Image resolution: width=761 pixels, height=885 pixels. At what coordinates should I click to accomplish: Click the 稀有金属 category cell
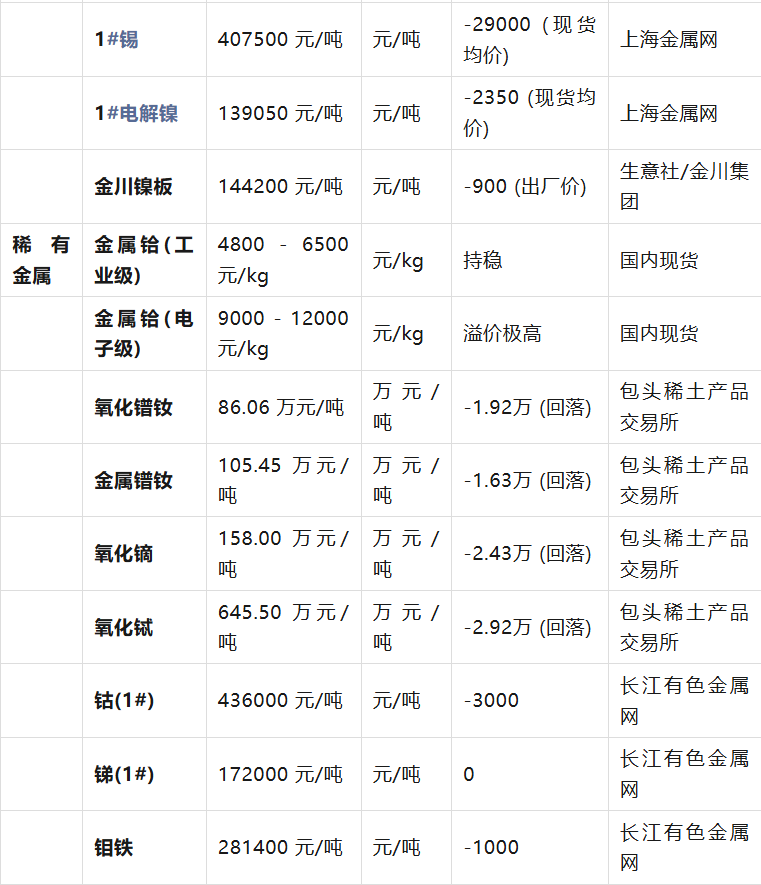(x=41, y=260)
